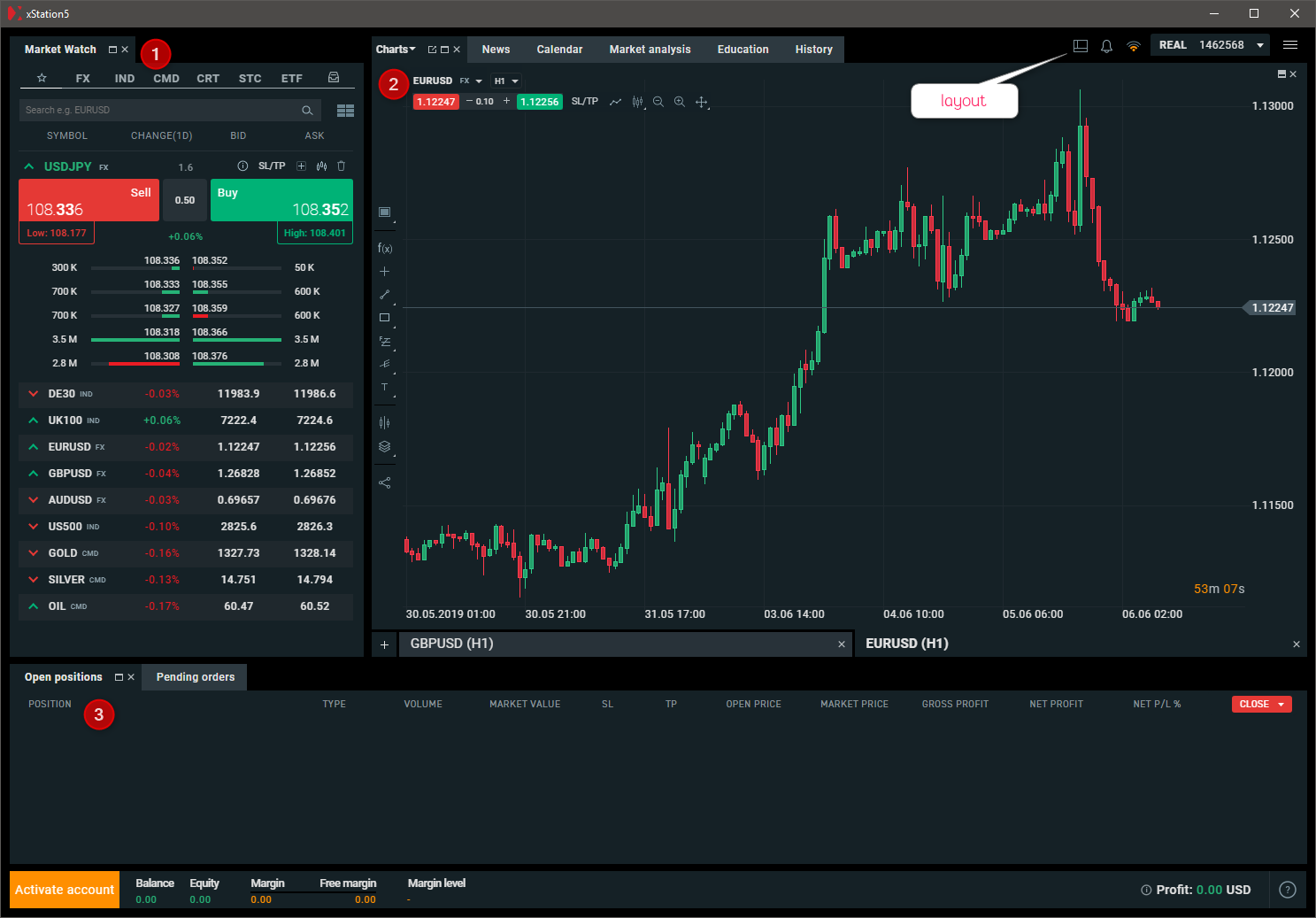Switch Market Watch to grid view

(x=345, y=111)
